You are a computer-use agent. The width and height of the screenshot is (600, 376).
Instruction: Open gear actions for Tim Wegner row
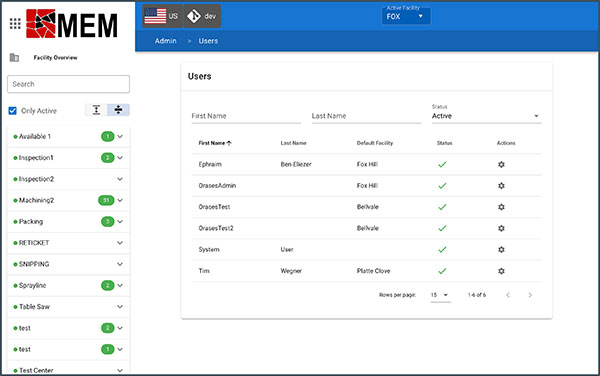click(x=501, y=271)
